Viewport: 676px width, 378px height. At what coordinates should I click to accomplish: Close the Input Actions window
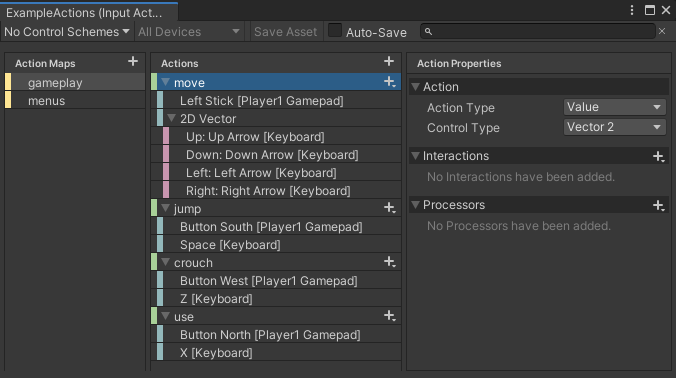666,10
